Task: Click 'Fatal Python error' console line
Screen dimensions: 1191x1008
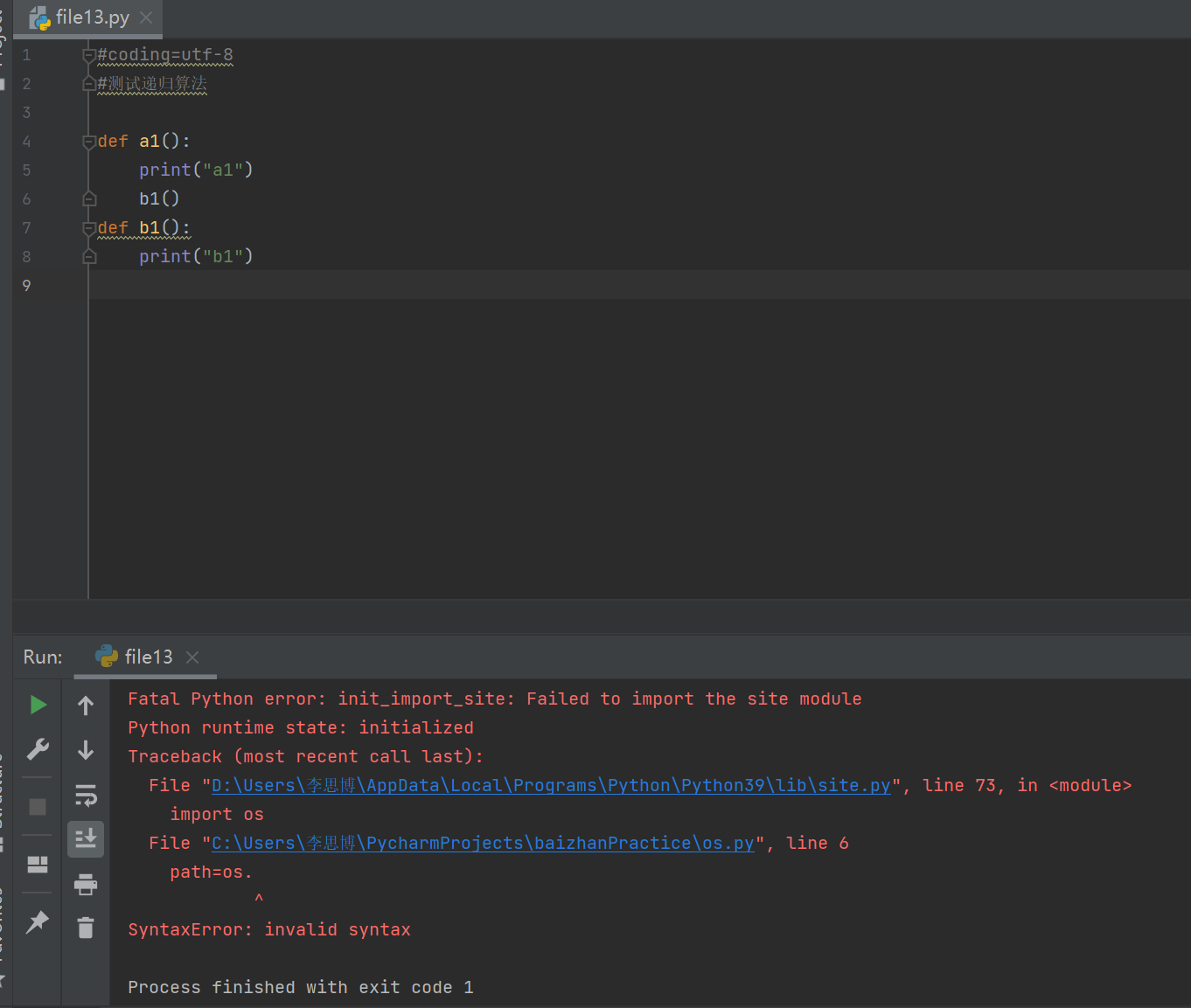Action: 495,699
